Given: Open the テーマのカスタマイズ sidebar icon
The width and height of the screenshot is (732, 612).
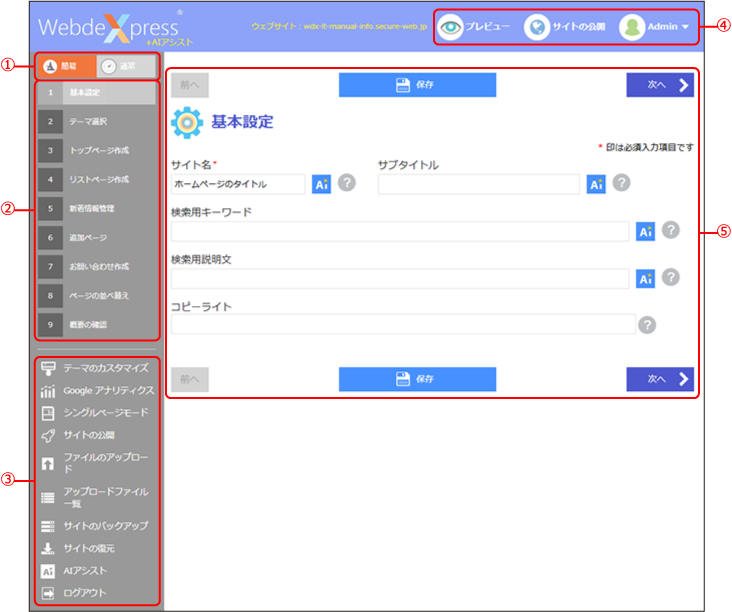Looking at the screenshot, I should click(47, 368).
